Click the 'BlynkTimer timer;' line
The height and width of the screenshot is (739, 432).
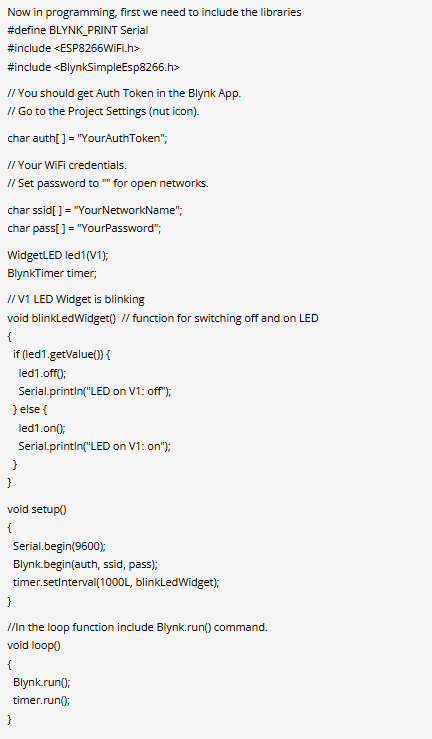tap(52, 273)
